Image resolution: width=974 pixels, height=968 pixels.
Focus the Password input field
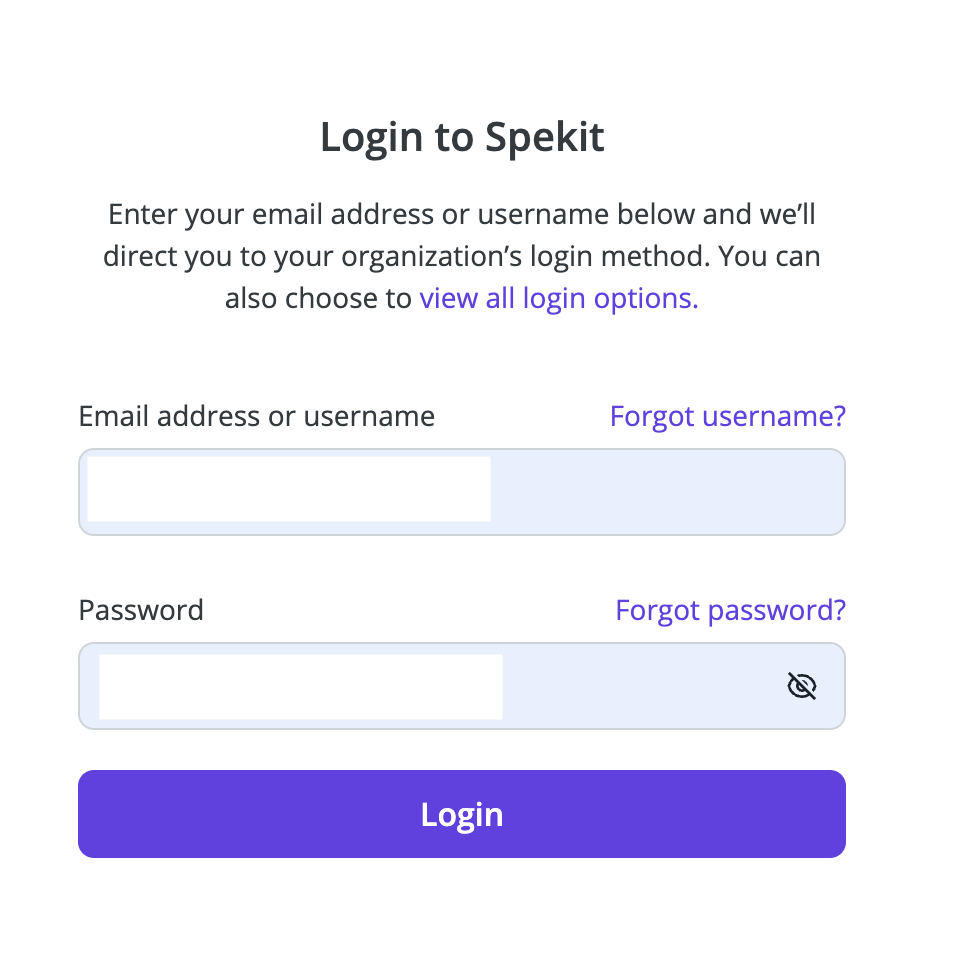point(462,686)
